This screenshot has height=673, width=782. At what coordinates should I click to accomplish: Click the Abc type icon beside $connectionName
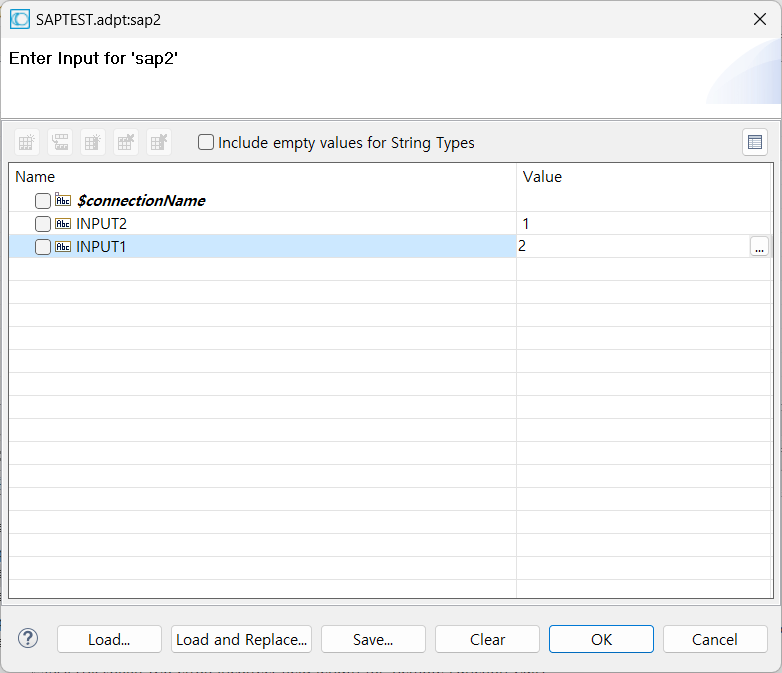tap(63, 200)
